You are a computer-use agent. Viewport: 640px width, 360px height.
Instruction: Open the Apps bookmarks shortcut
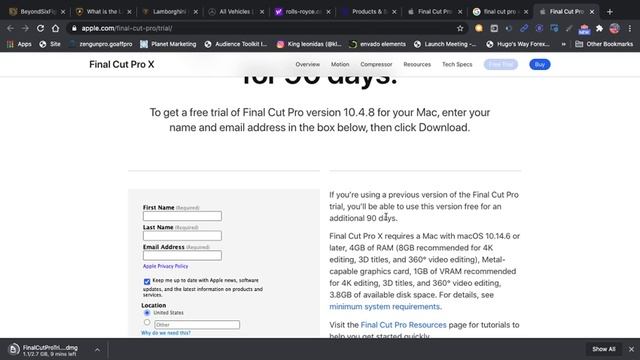click(x=19, y=44)
